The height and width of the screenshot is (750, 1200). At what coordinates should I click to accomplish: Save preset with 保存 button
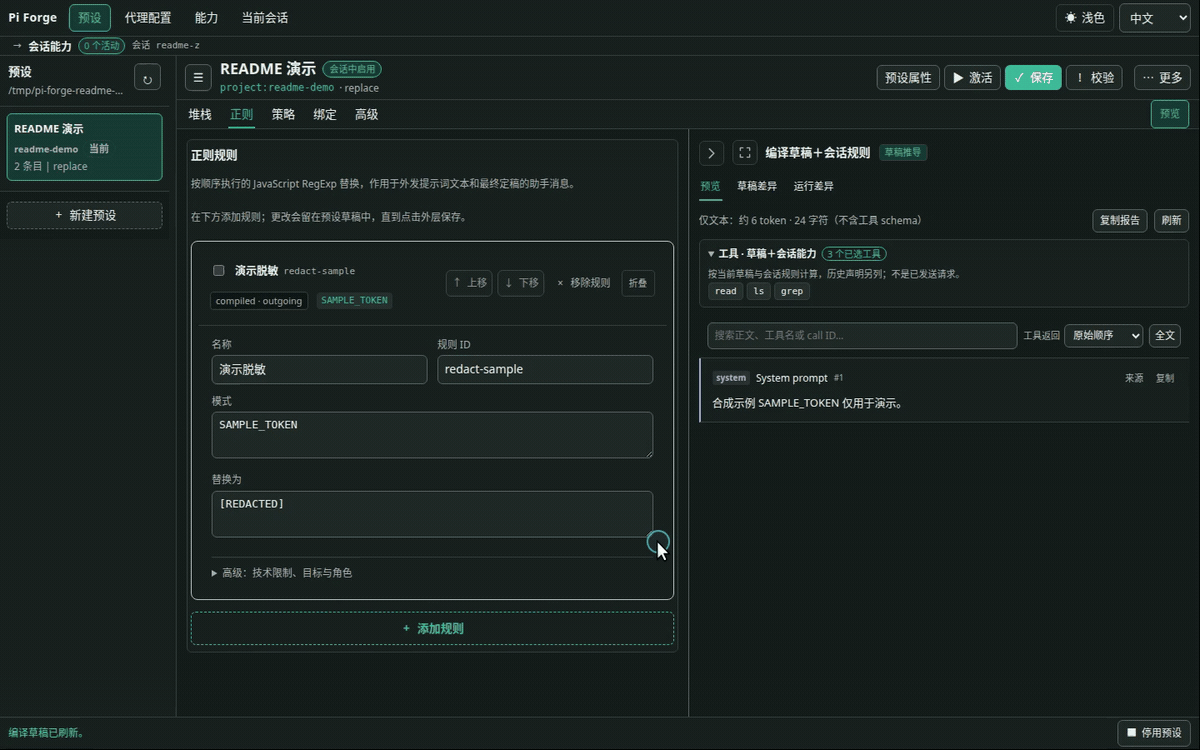1033,78
